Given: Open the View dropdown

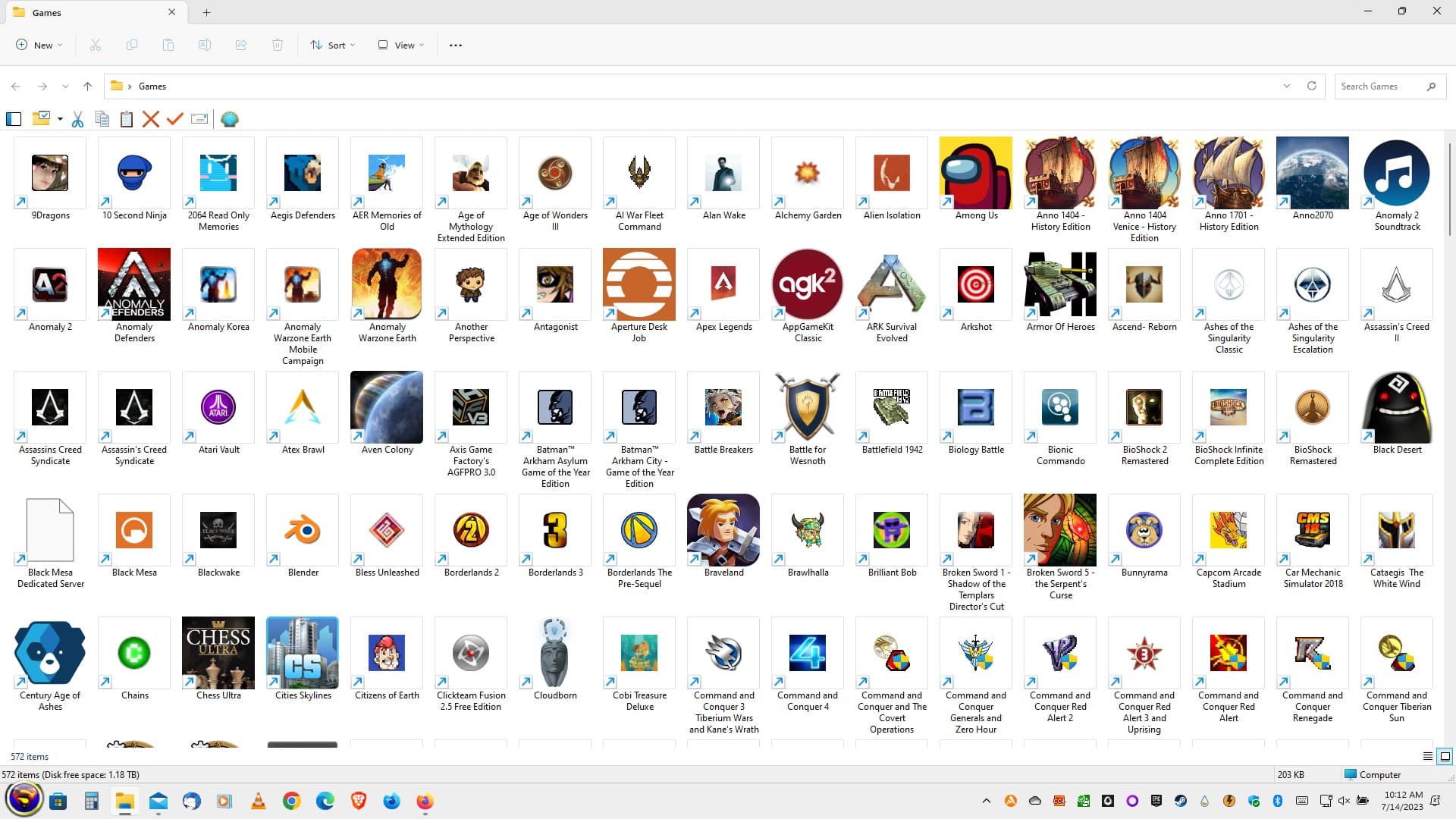Looking at the screenshot, I should point(401,45).
